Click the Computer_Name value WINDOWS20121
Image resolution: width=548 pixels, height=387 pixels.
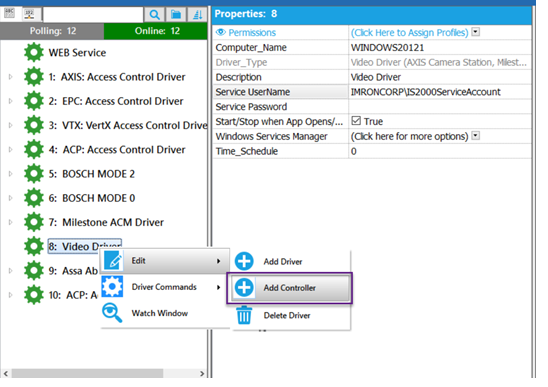(x=387, y=48)
